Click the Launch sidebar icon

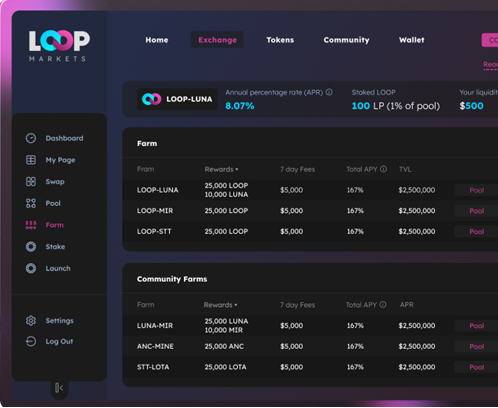pyautogui.click(x=31, y=268)
